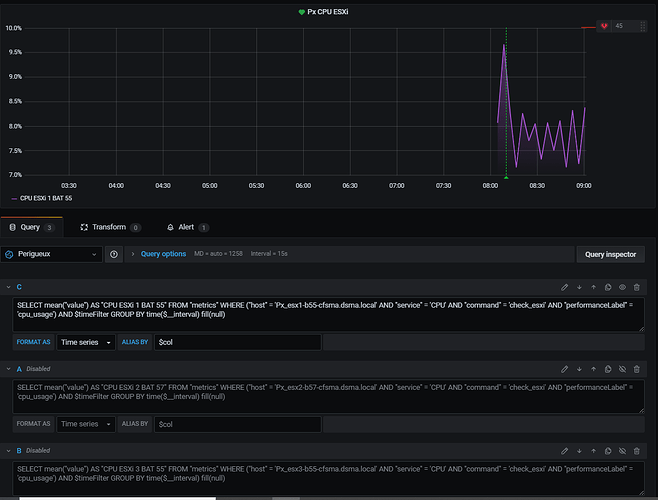Screen dimensions: 658x500
Task: Duplicate query A
Action: pyautogui.click(x=608, y=369)
